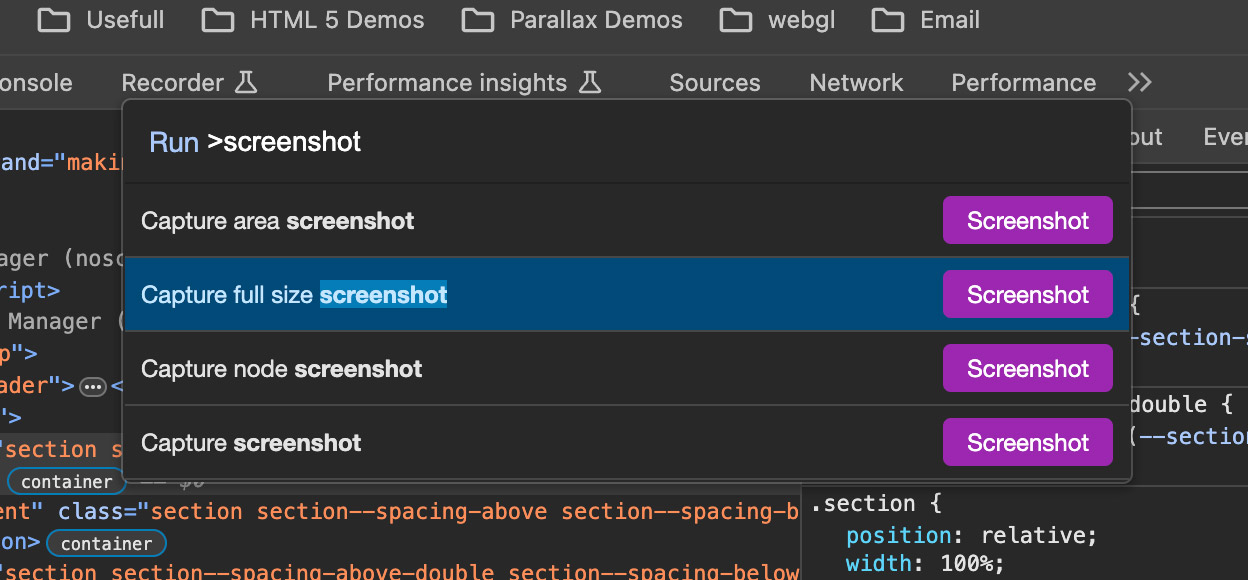The image size is (1248, 580).
Task: Select Capture area screenshot command
Action: point(627,220)
